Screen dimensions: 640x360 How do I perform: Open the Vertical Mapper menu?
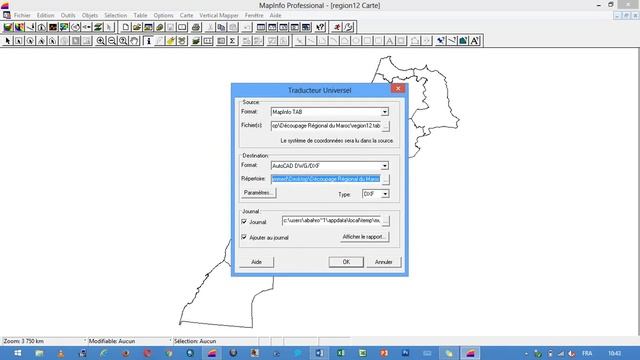219,15
